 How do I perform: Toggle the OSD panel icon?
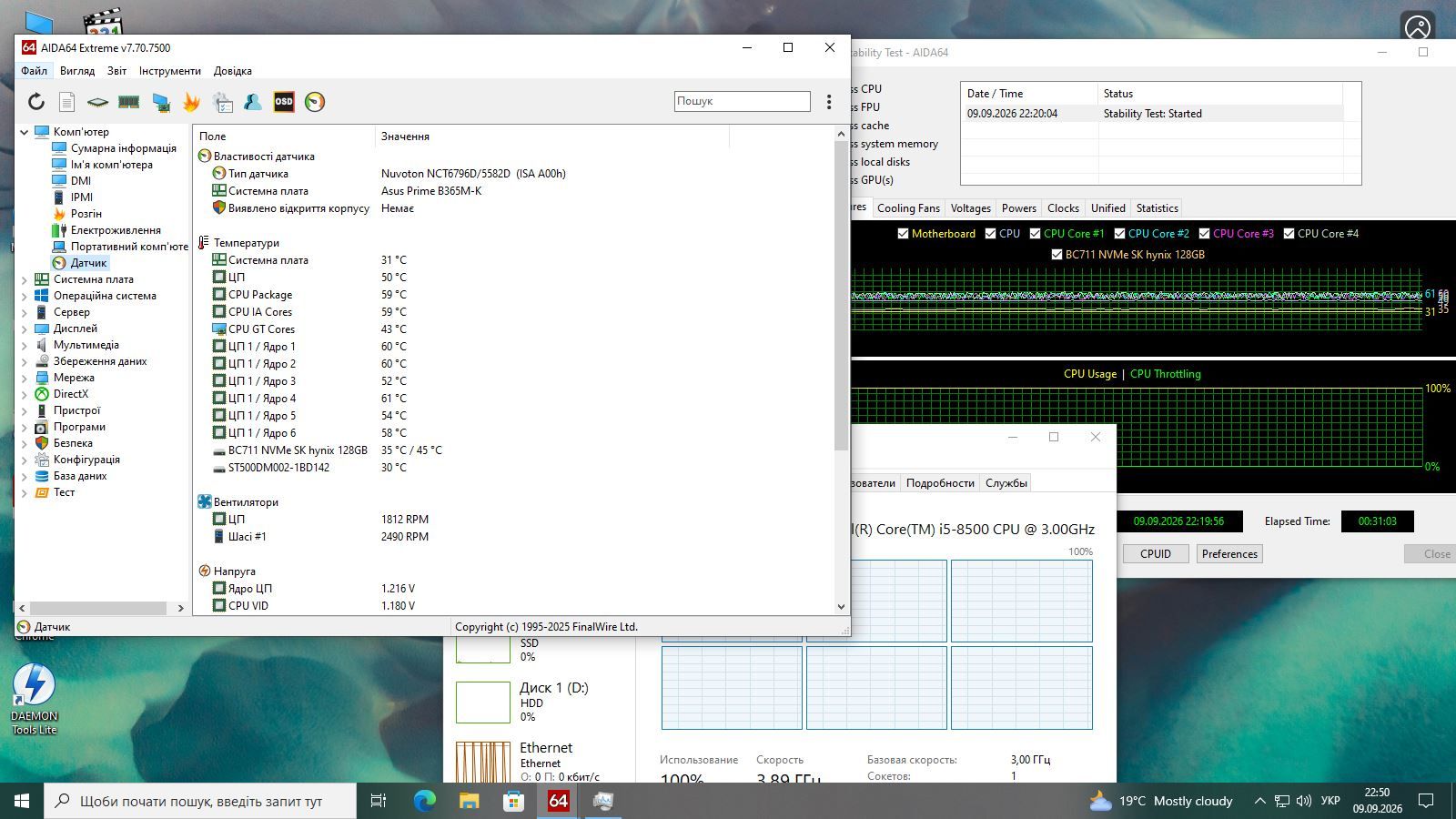(x=284, y=102)
